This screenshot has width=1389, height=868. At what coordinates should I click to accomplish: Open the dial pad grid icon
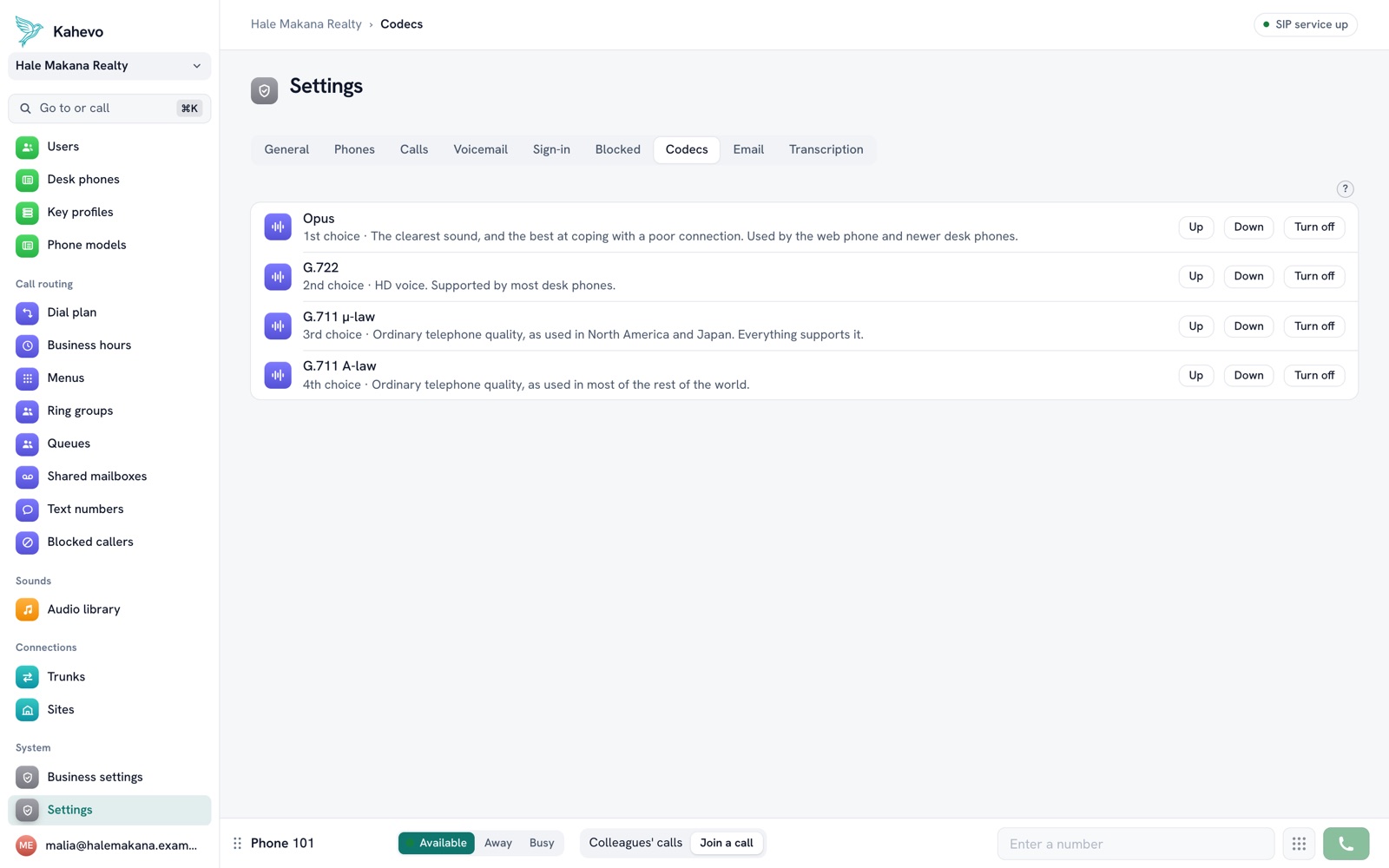pos(1299,844)
